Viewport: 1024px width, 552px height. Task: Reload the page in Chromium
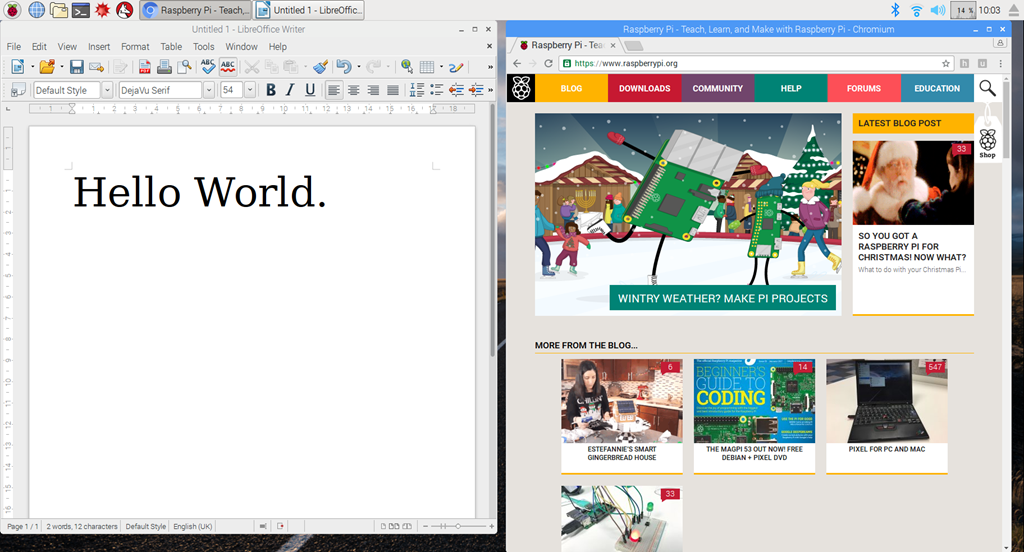point(549,63)
